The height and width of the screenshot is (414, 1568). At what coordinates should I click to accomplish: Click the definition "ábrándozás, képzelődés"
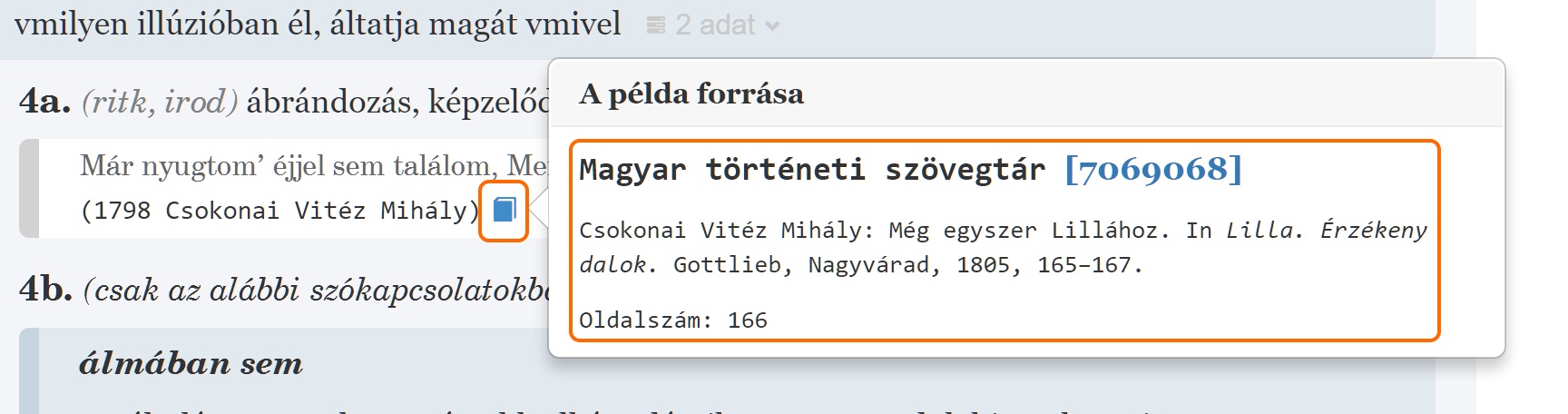point(397,102)
